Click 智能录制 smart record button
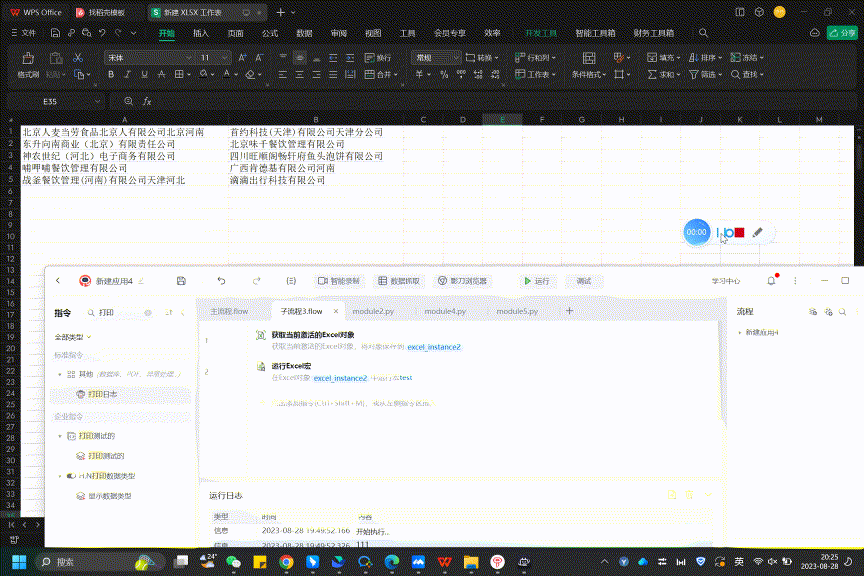This screenshot has width=864, height=576. point(339,281)
